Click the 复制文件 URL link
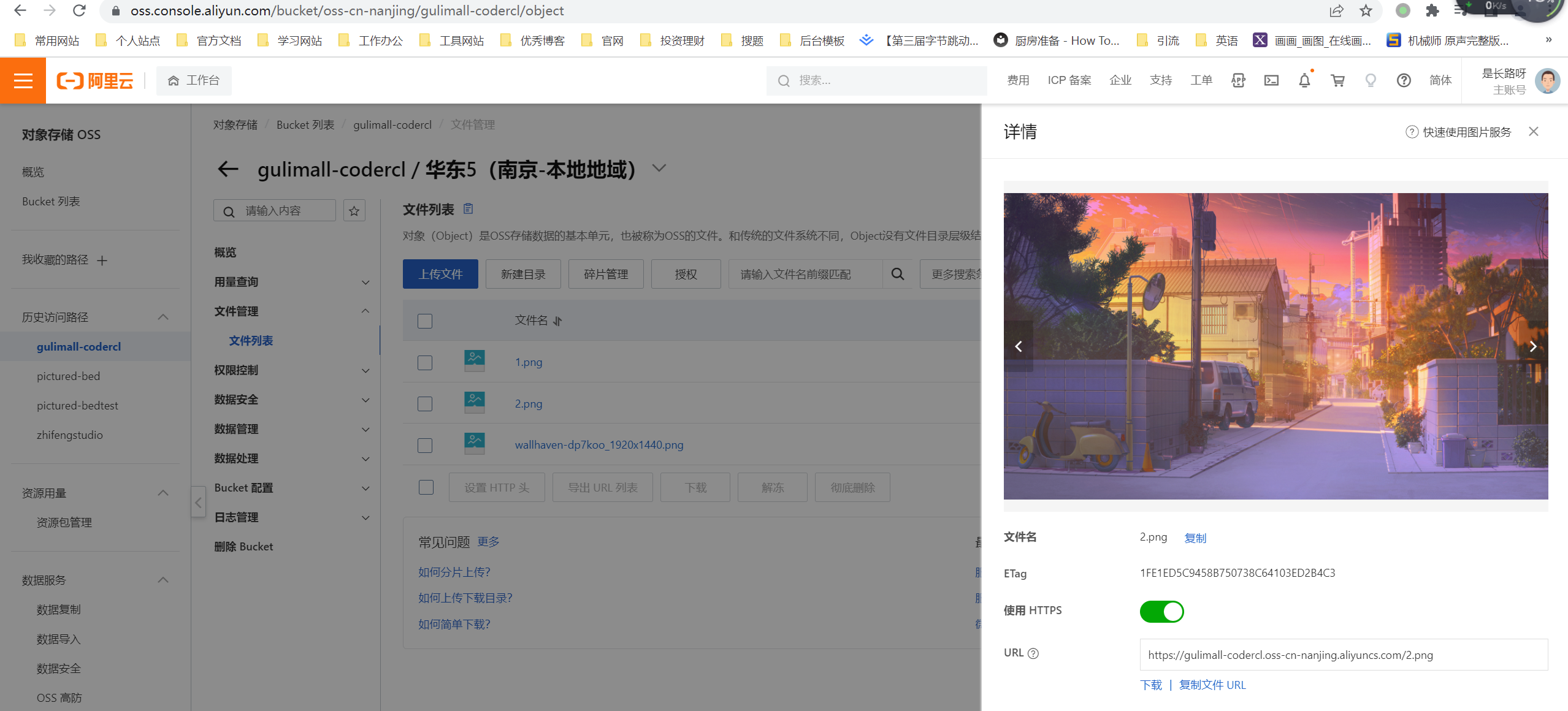This screenshot has width=1568, height=711. (x=1212, y=685)
